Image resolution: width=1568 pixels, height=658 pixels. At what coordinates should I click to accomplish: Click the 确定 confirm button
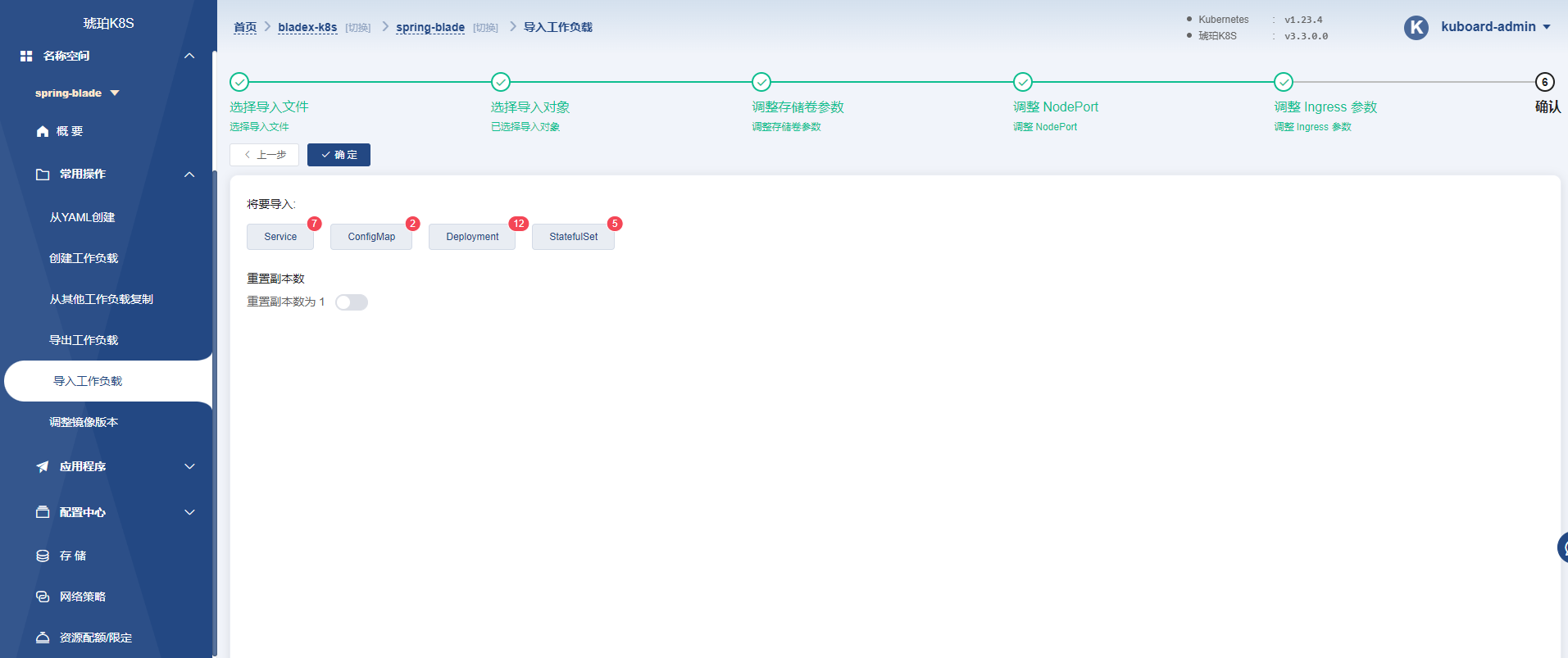[339, 155]
